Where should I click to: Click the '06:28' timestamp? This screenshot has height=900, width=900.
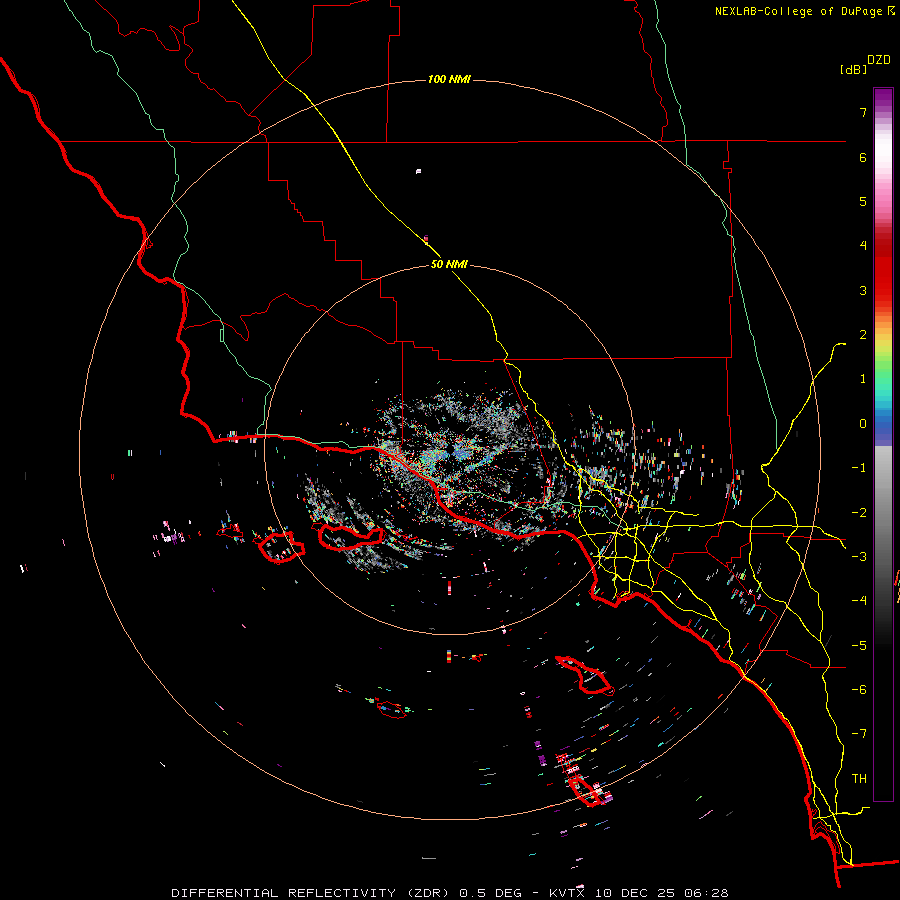[x=707, y=893]
